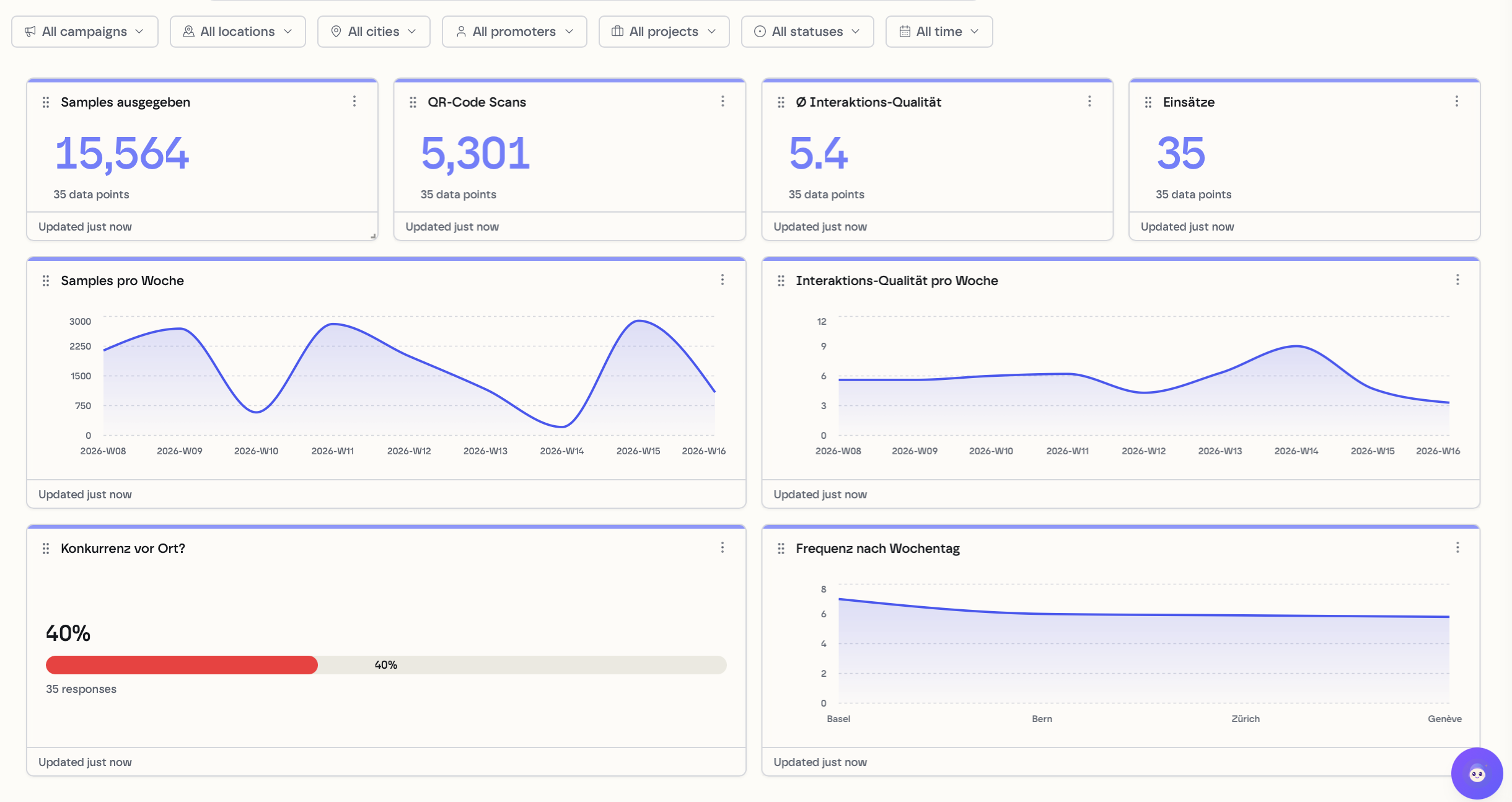Image resolution: width=1512 pixels, height=802 pixels.
Task: Click the Zürich axis label
Action: click(x=1246, y=719)
